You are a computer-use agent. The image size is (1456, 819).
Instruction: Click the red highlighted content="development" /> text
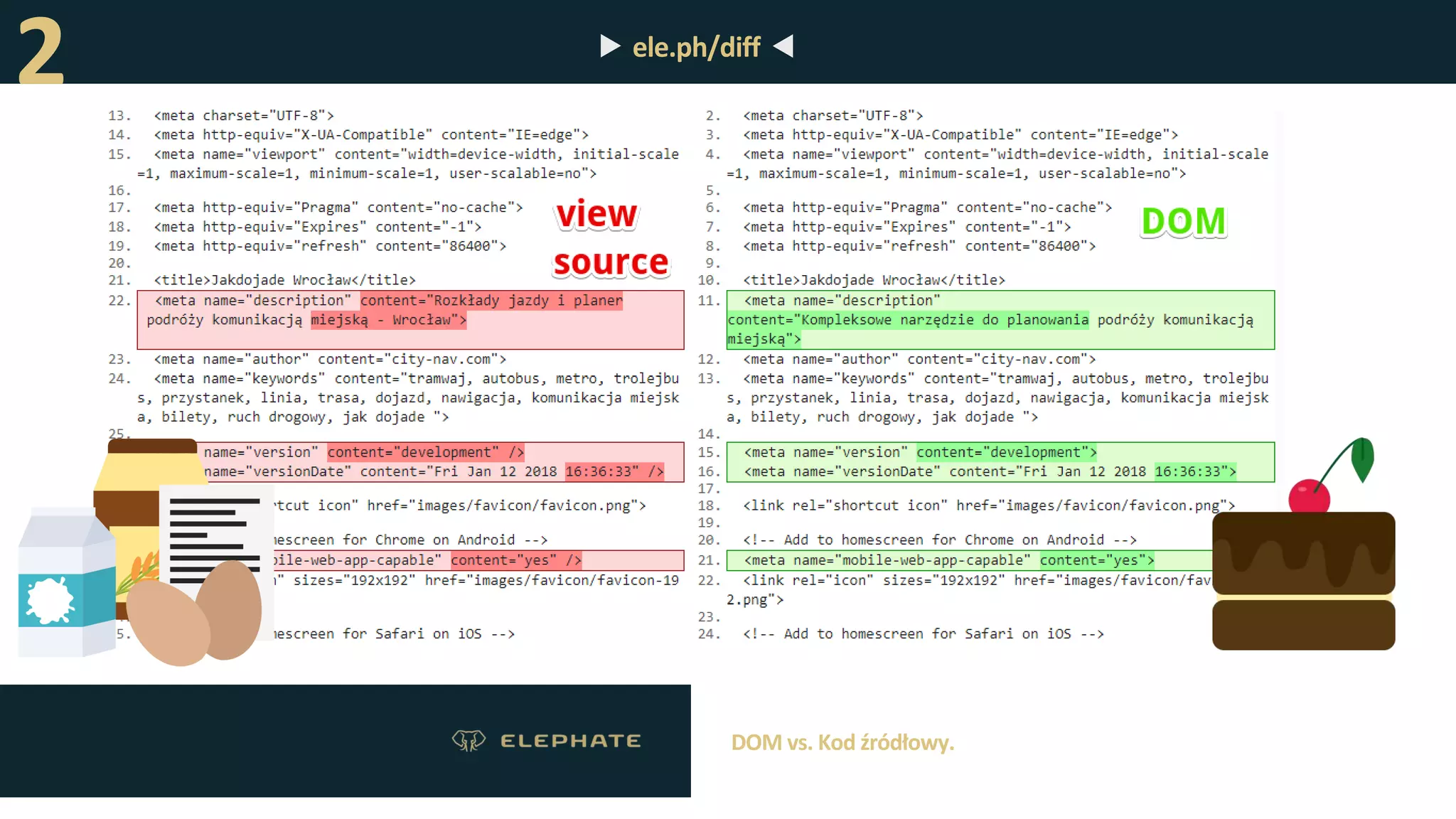(x=426, y=452)
